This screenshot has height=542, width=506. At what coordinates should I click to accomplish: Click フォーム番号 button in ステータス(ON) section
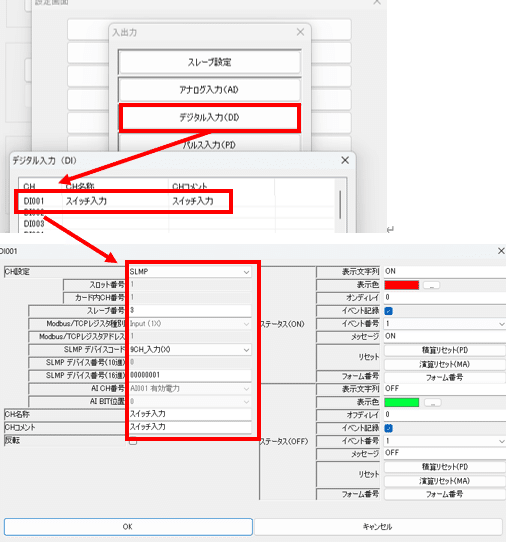point(445,377)
